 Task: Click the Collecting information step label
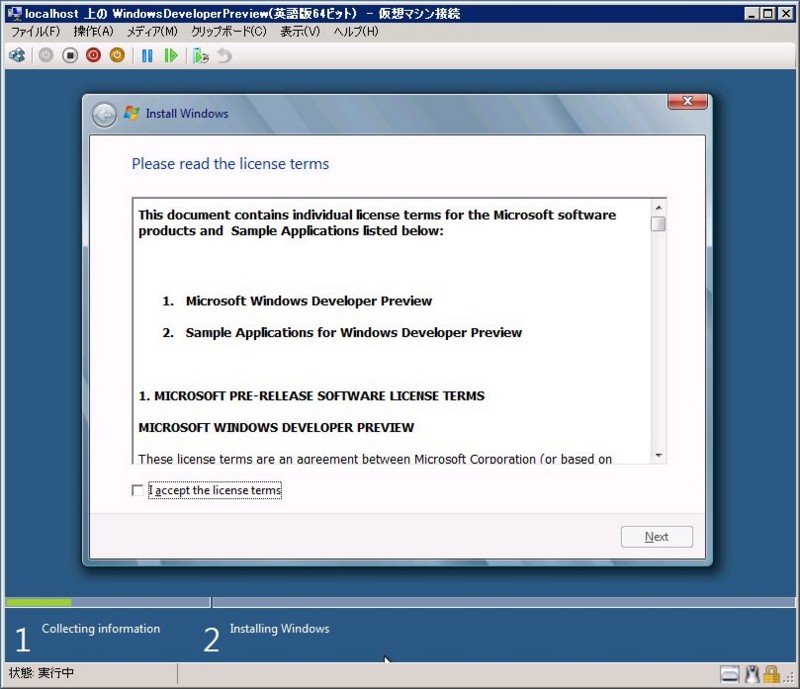point(101,629)
